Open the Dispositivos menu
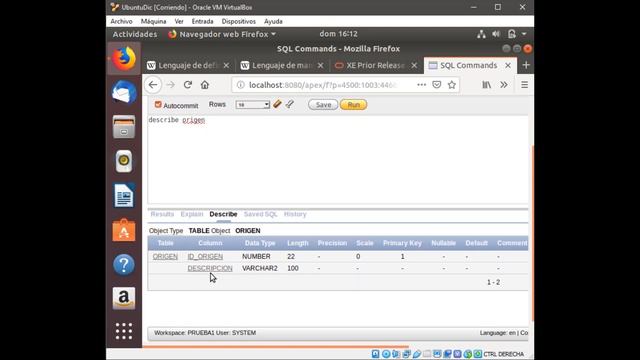The height and width of the screenshot is (360, 640). tap(239, 21)
